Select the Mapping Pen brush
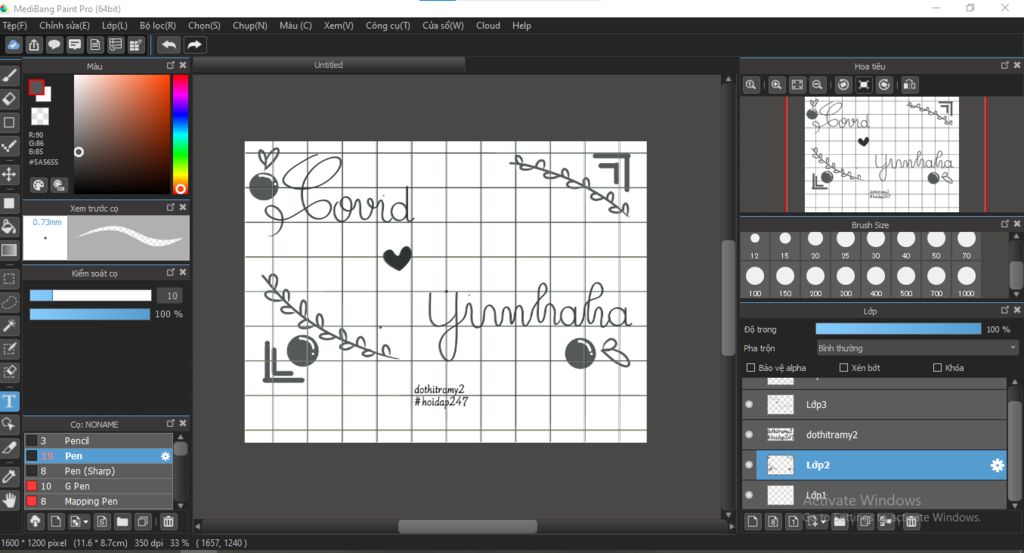The height and width of the screenshot is (553, 1024). pyautogui.click(x=99, y=501)
